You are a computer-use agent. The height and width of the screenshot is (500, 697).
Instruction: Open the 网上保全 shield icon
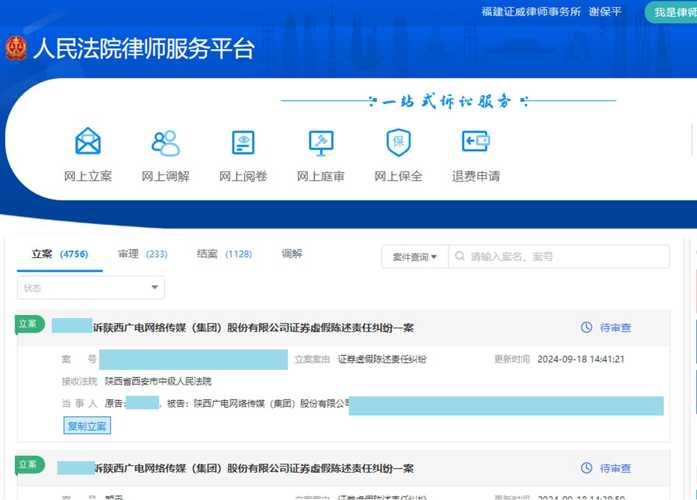click(398, 142)
